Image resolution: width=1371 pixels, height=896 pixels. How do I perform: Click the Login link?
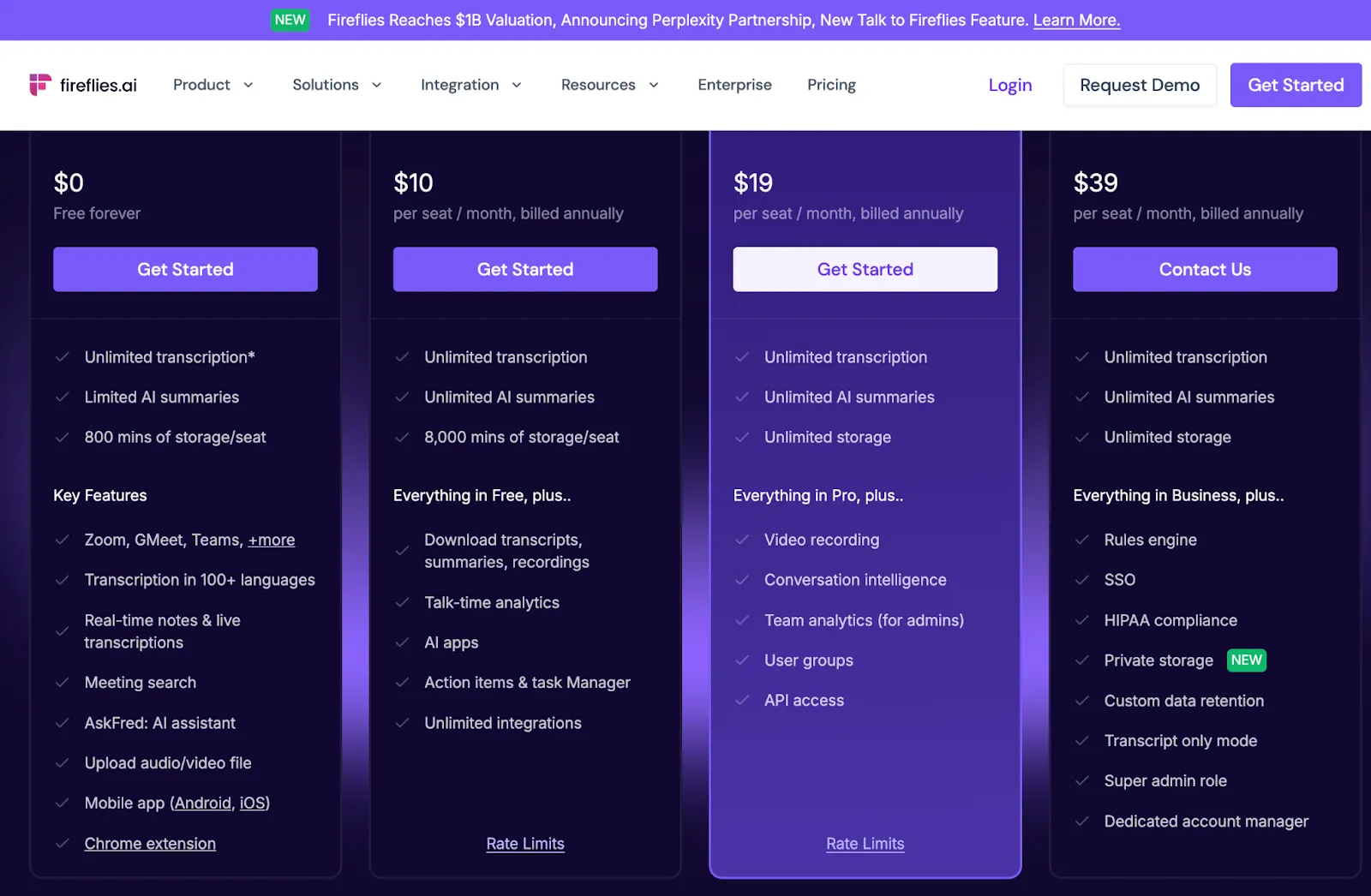[1010, 85]
